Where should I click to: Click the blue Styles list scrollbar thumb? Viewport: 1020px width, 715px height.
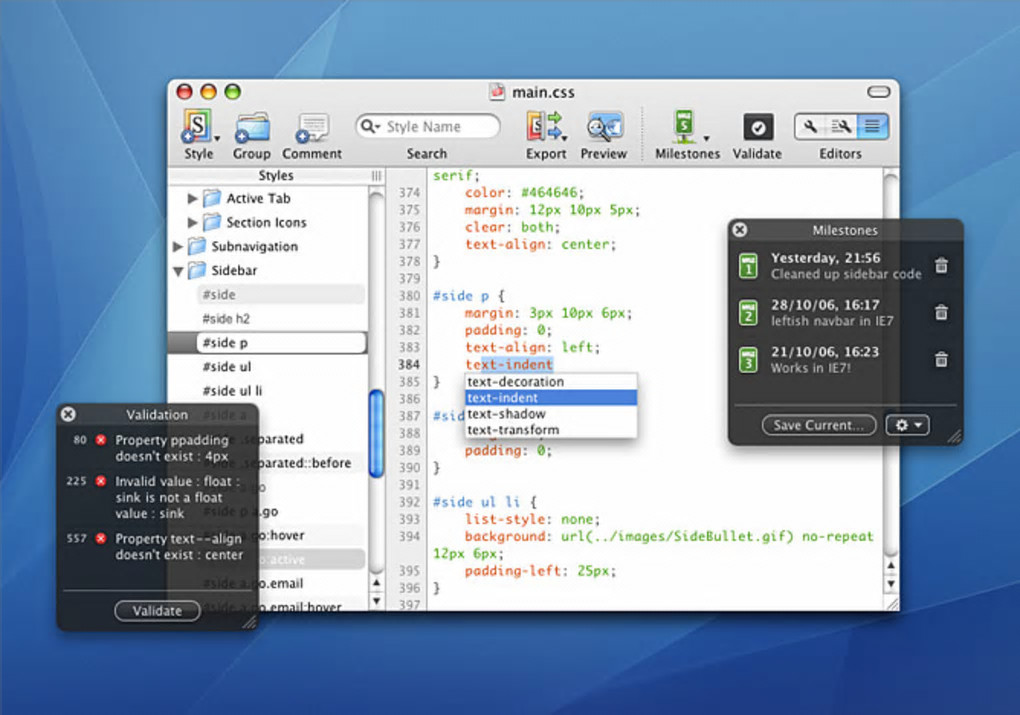coord(376,432)
